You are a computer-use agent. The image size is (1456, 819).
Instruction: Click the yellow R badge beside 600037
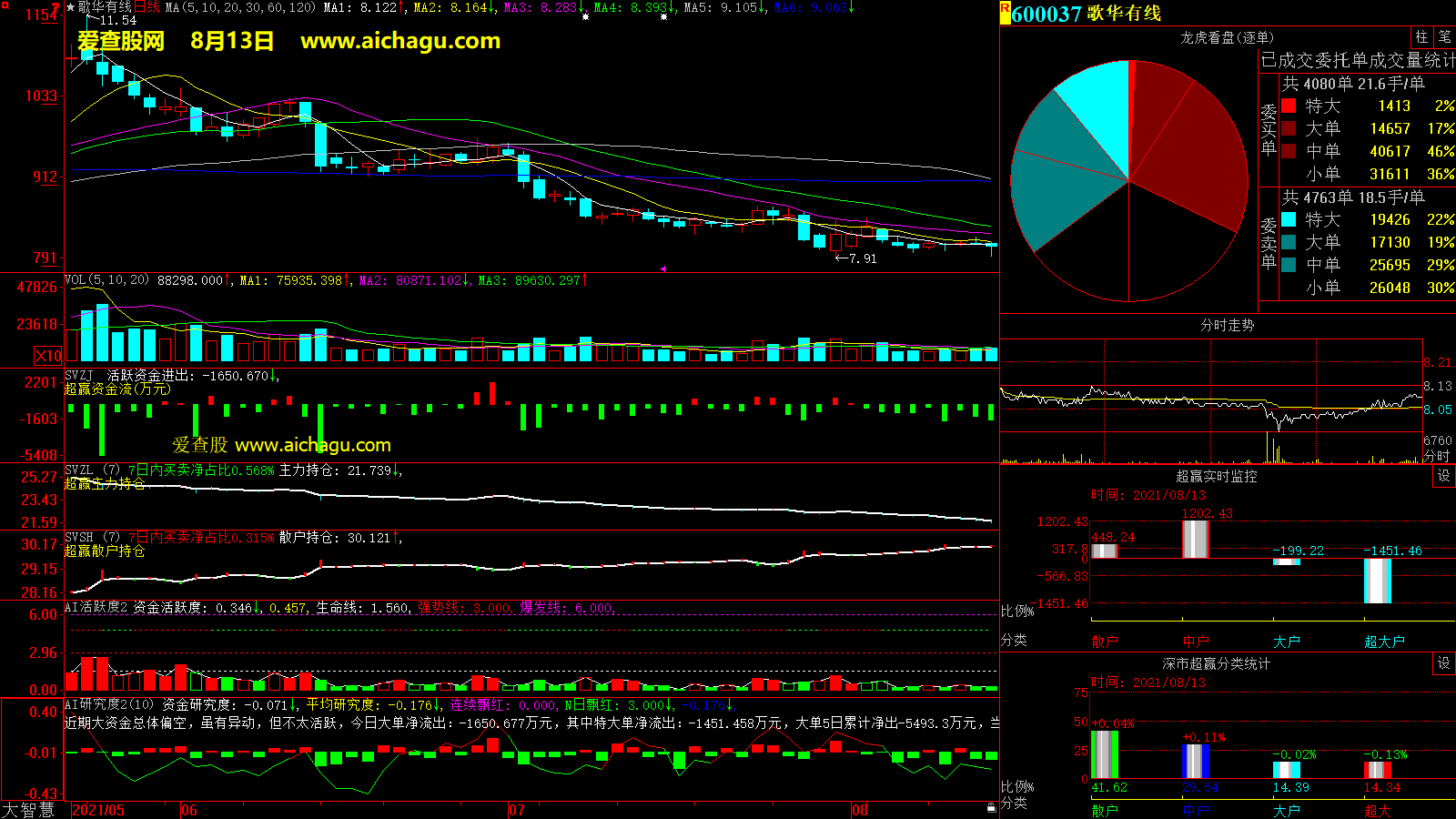[x=1005, y=13]
